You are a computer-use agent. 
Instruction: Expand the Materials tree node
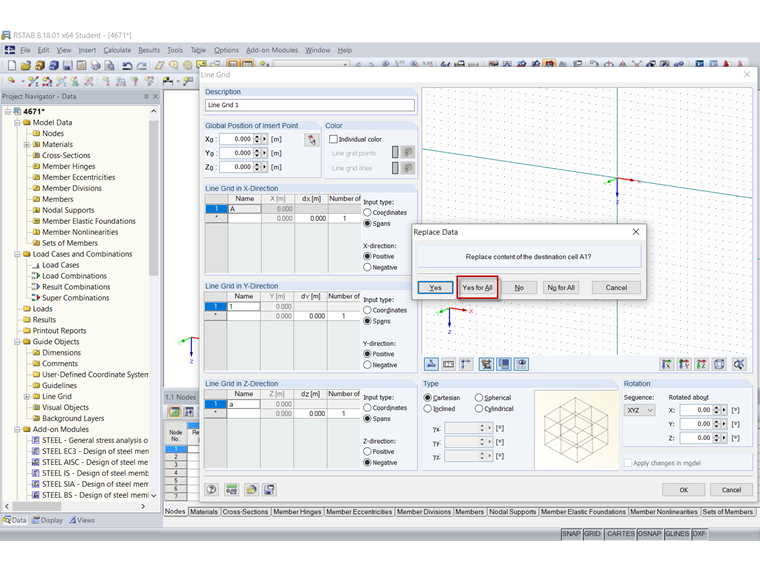27,144
